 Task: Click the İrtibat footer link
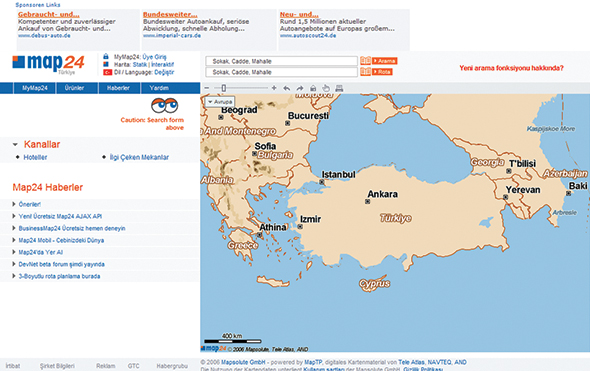(13, 366)
